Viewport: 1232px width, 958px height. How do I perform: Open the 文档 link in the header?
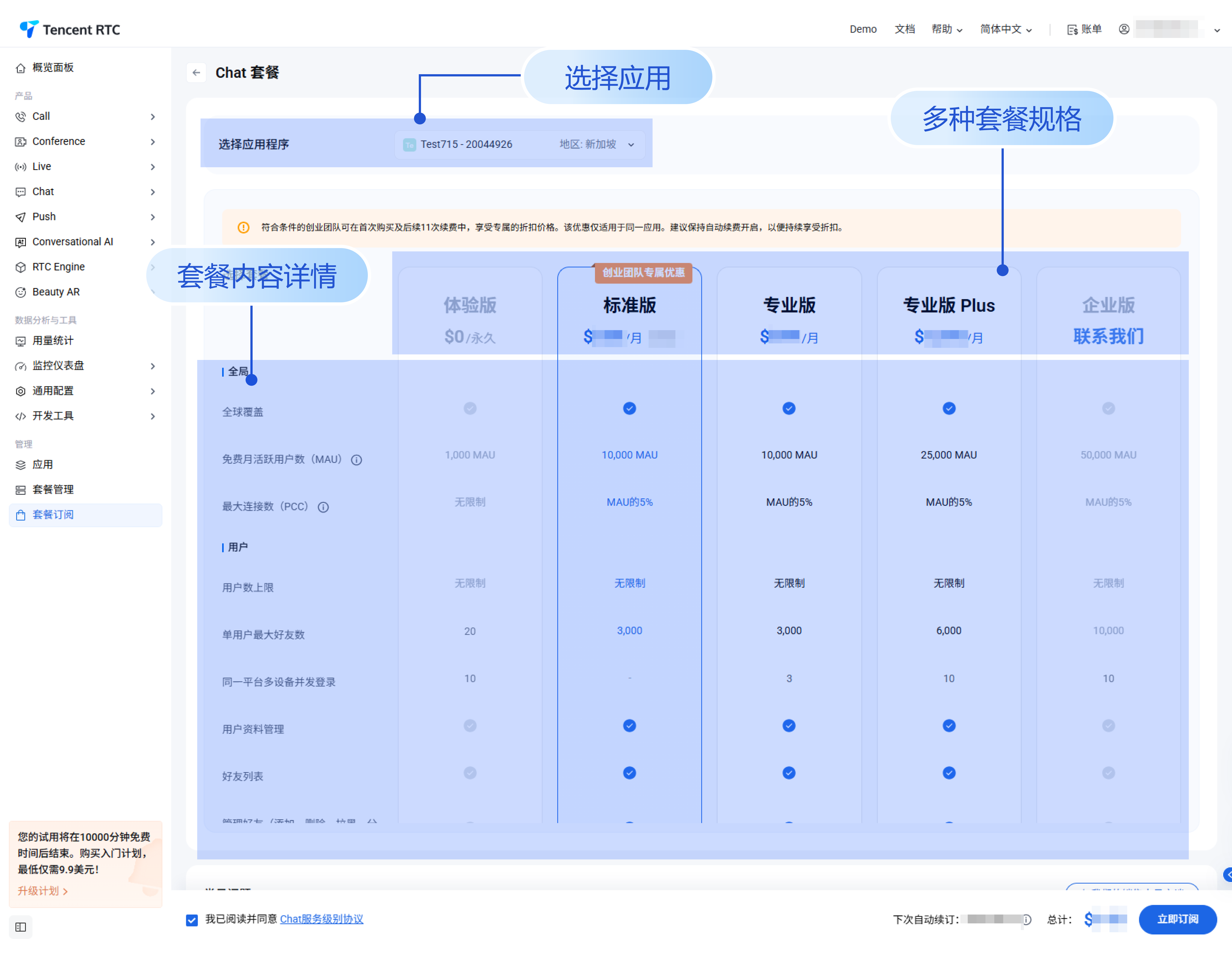coord(904,29)
